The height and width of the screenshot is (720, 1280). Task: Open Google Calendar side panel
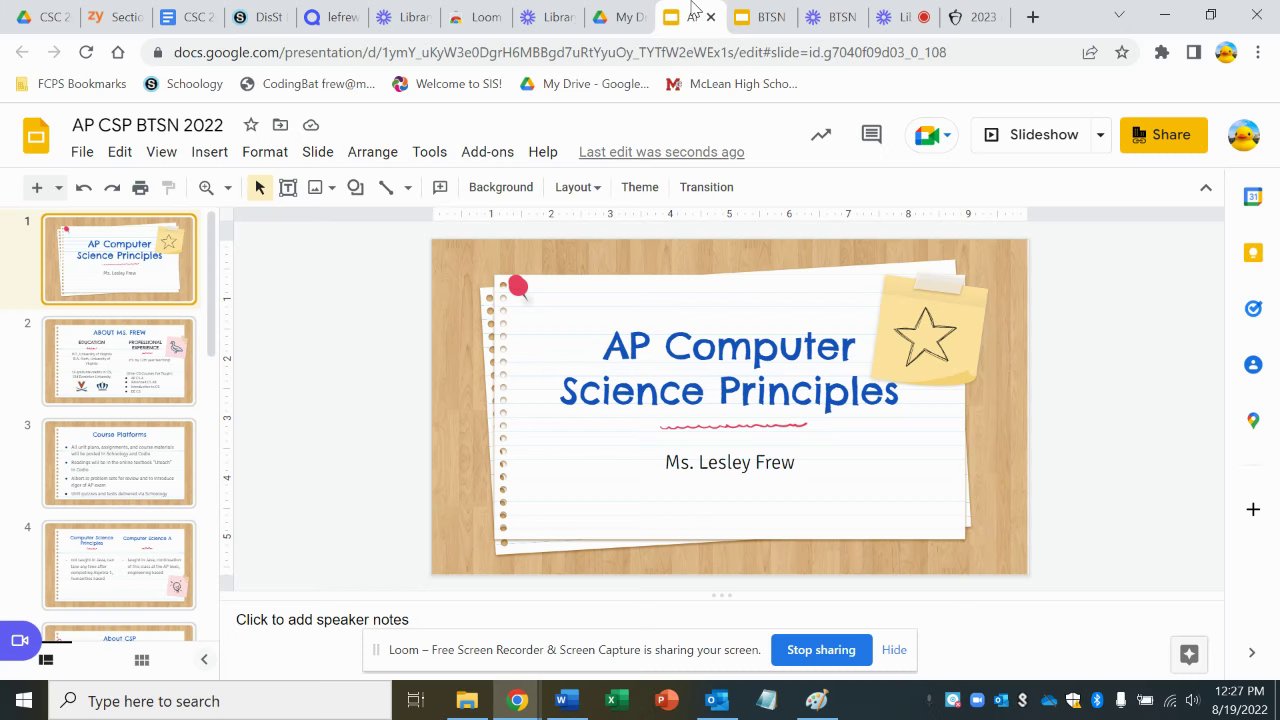tap(1253, 197)
